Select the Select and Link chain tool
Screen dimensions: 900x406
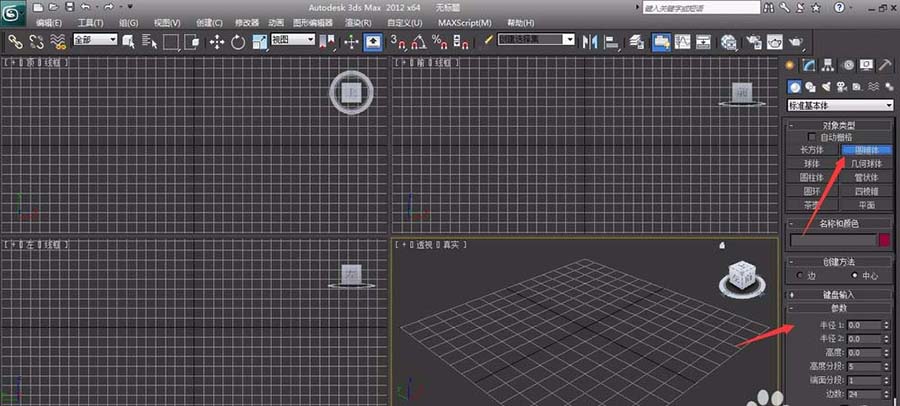point(15,41)
